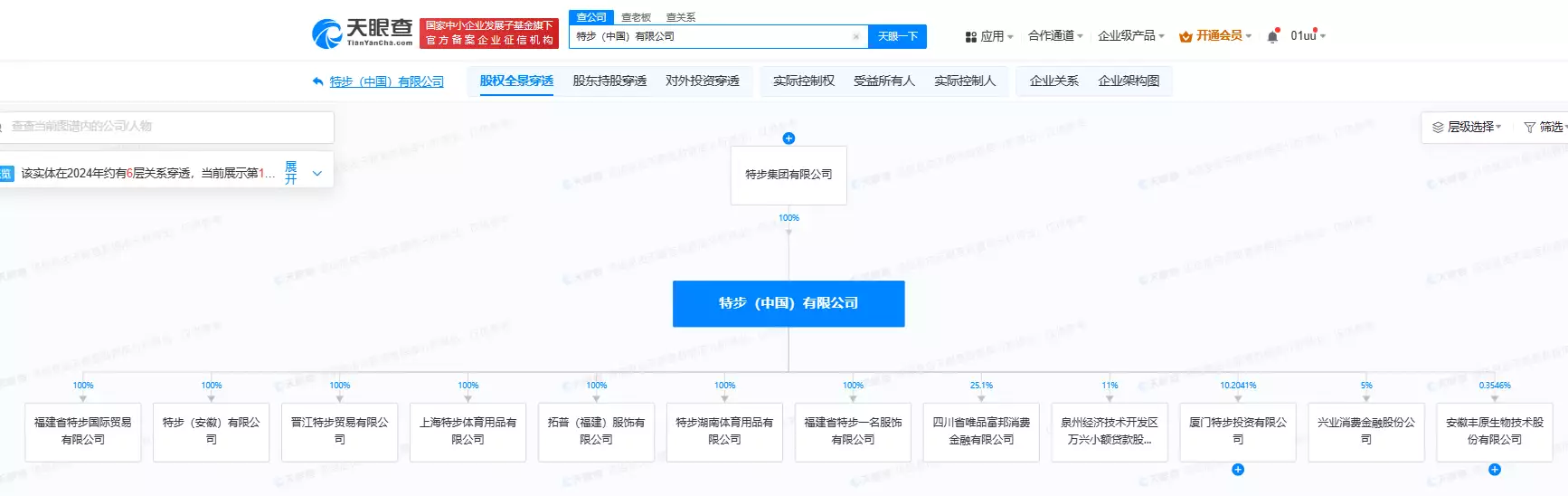Image resolution: width=1568 pixels, height=496 pixels.
Task: Select the 查关系 search tab
Action: (681, 17)
